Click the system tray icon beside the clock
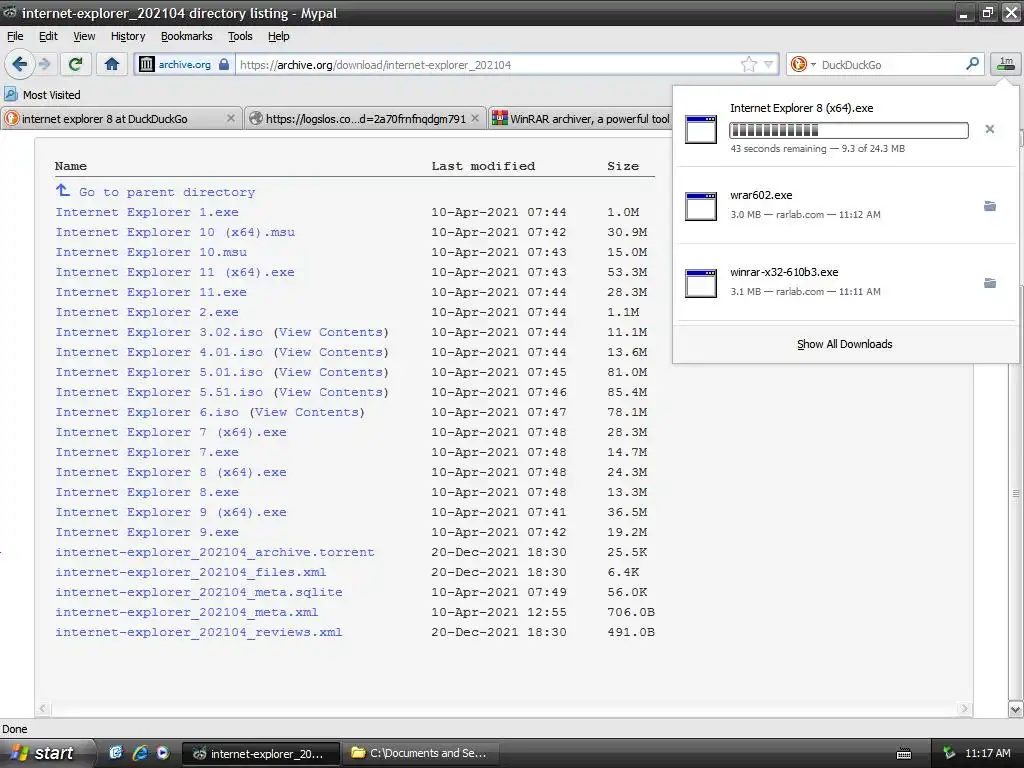The height and width of the screenshot is (768, 1024). (949, 753)
